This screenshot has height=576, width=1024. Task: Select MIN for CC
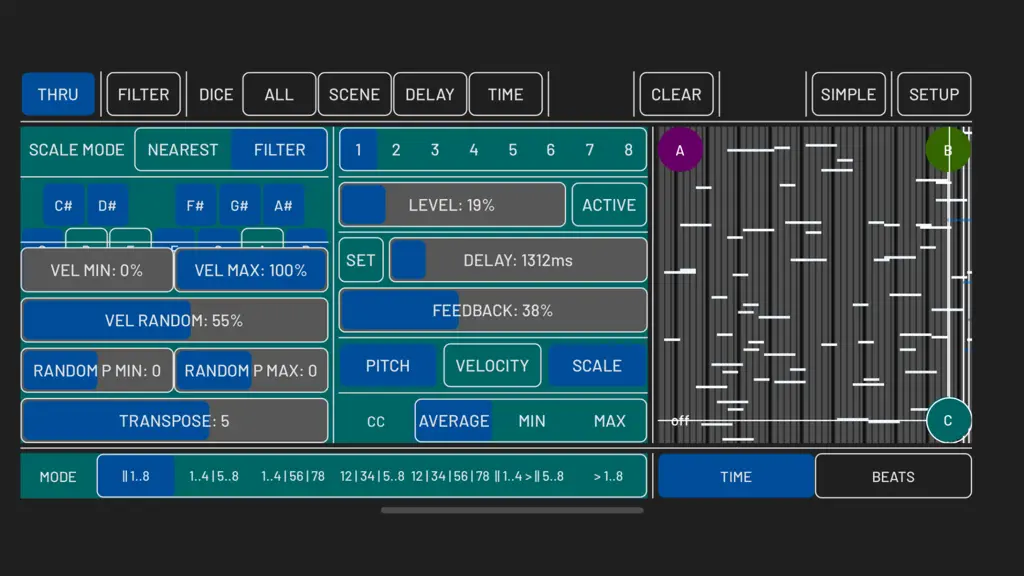532,421
